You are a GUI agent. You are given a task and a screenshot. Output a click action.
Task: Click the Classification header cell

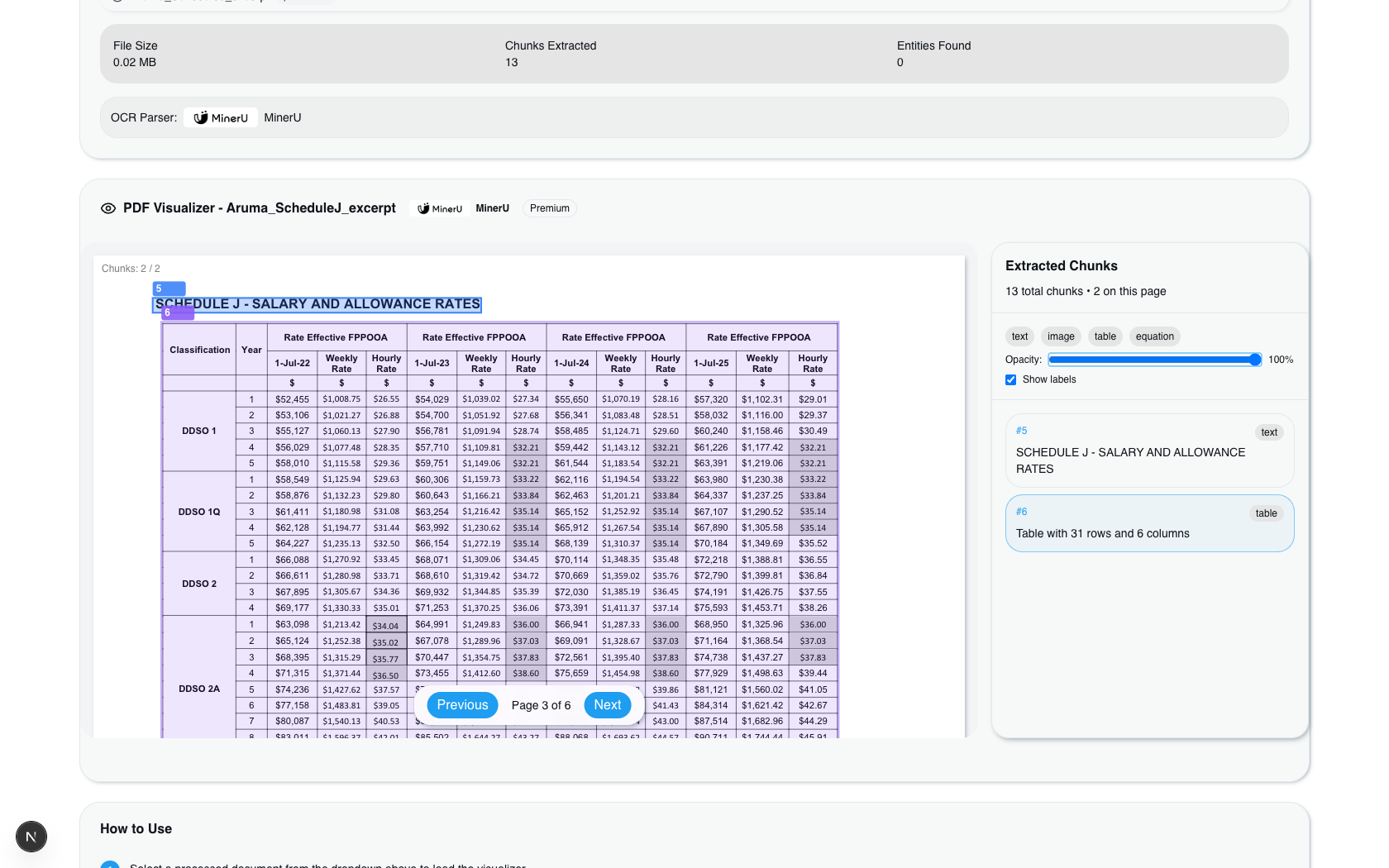click(x=199, y=350)
